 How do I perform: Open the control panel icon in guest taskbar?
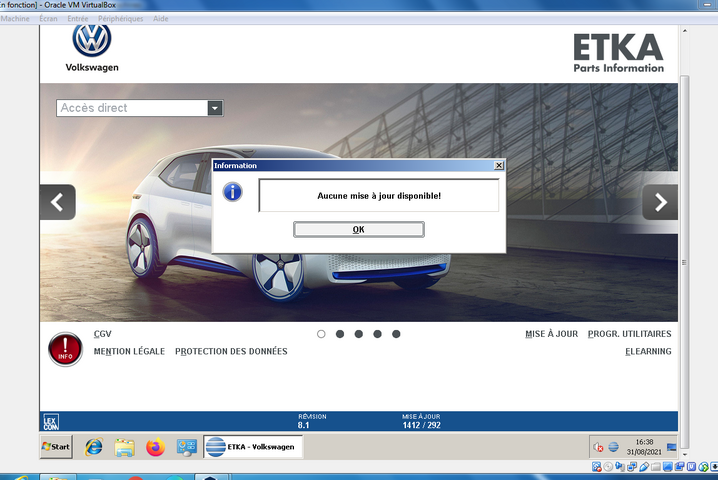187,447
